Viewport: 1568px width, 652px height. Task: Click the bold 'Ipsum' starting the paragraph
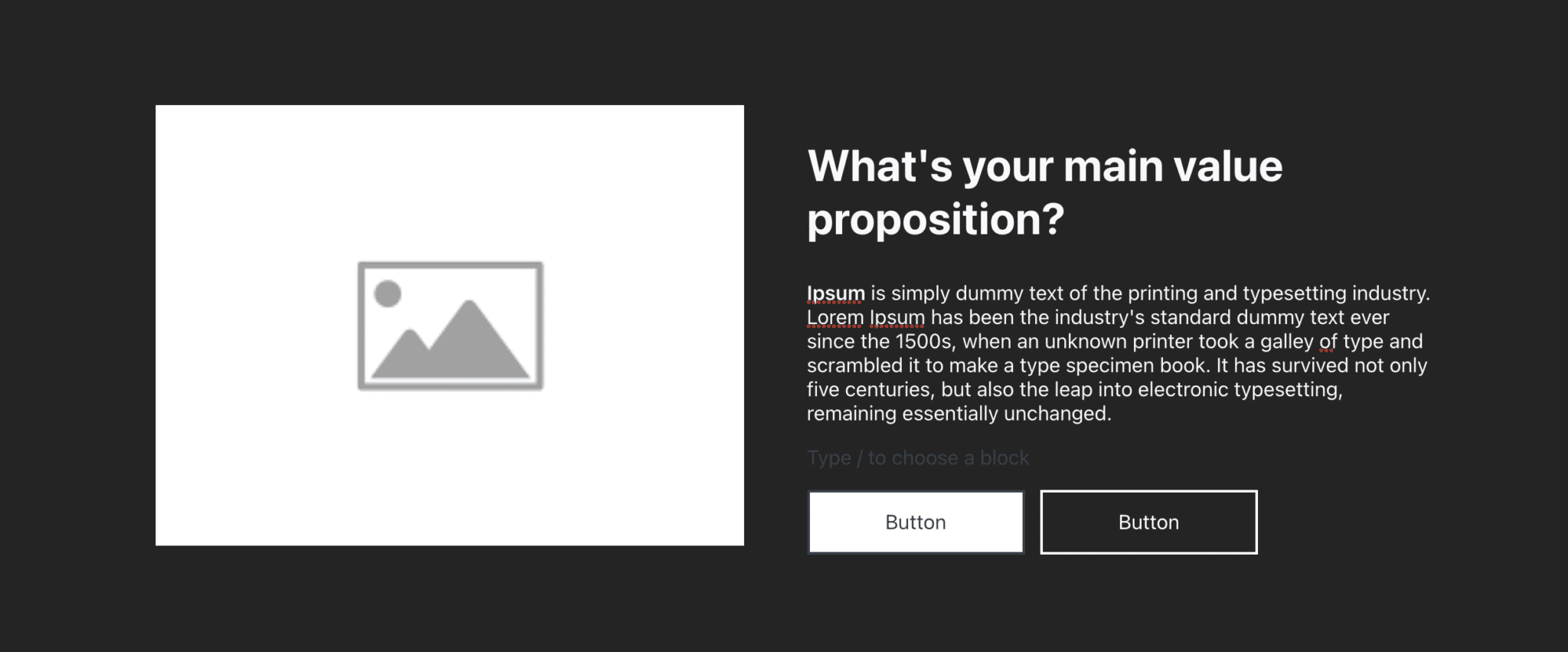tap(835, 293)
